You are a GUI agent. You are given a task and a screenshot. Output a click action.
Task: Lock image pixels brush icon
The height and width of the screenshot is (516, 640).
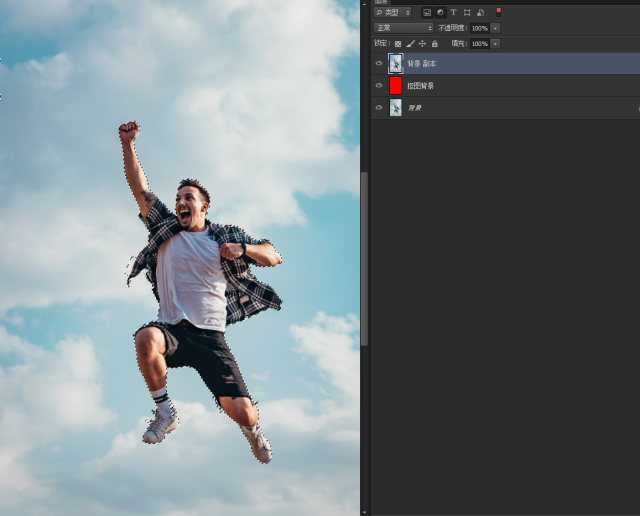[x=410, y=44]
